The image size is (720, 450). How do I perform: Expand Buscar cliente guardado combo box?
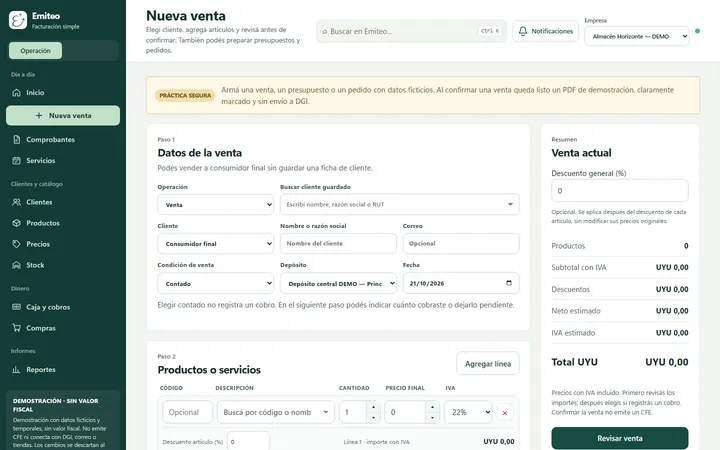[399, 204]
